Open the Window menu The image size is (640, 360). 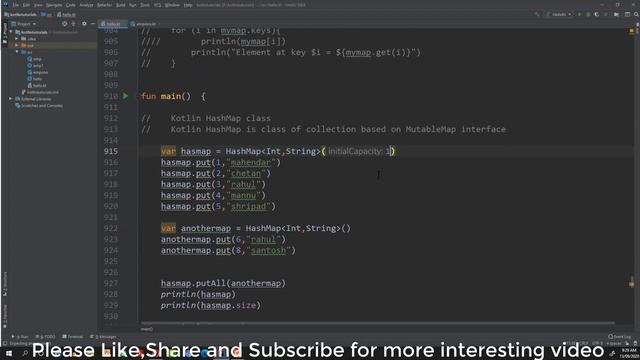[172, 5]
